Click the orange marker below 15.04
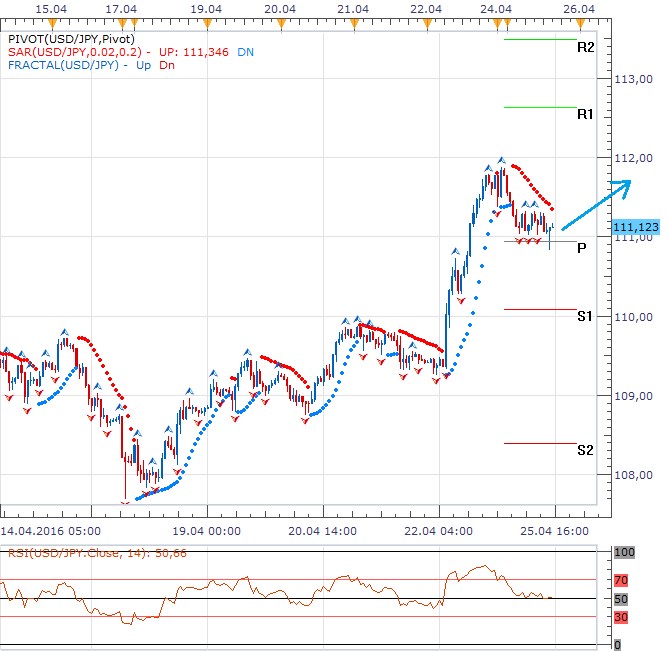 [52, 23]
